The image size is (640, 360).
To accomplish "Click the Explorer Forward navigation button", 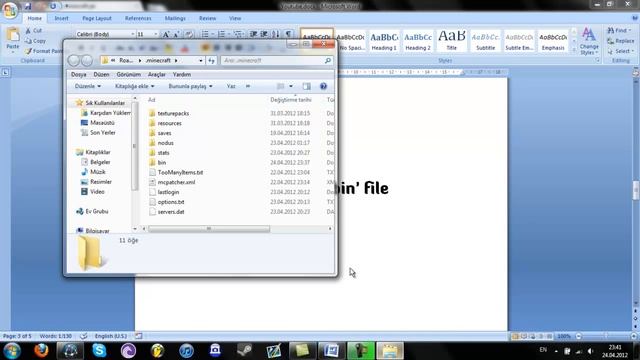I will tap(87, 60).
